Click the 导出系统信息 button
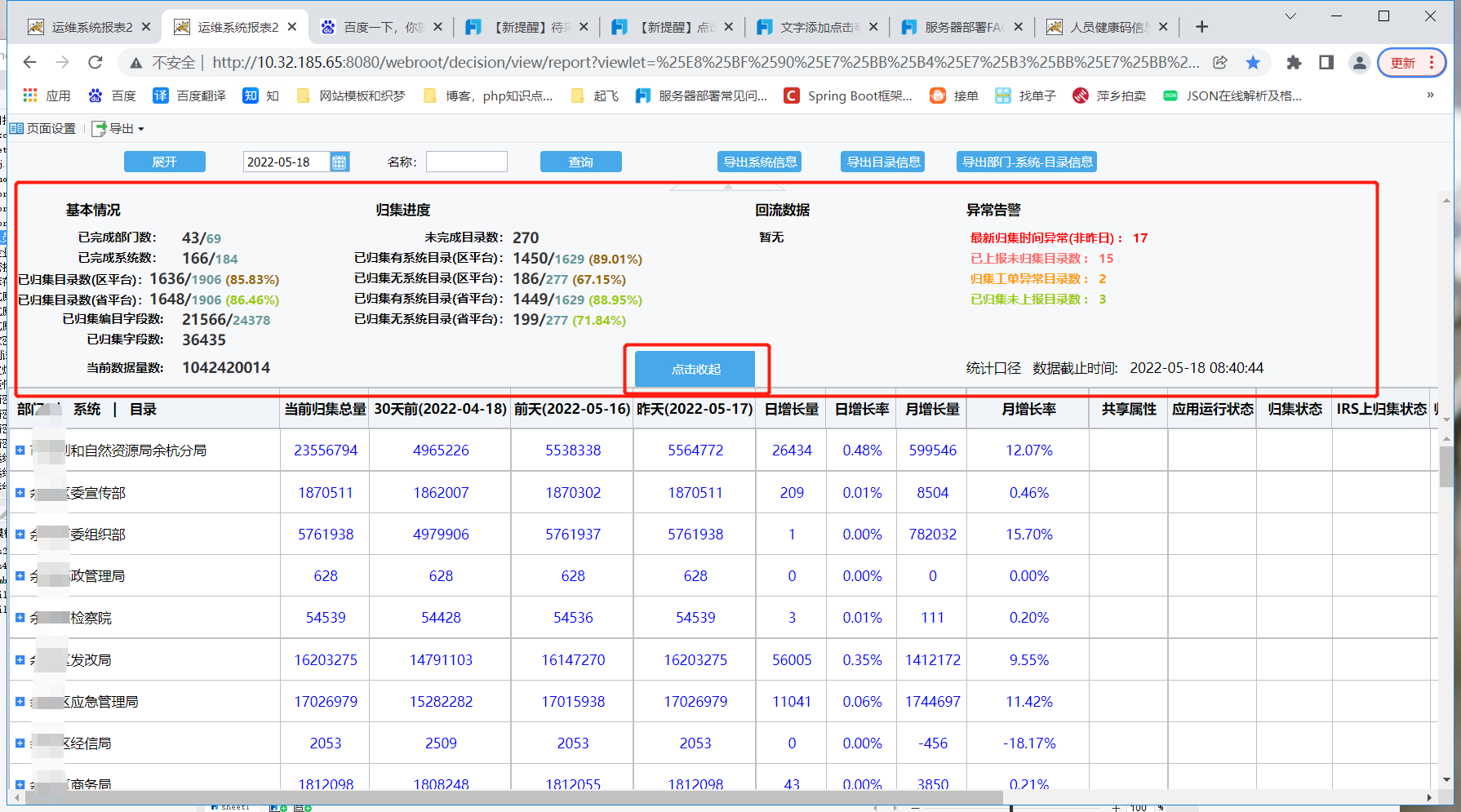The image size is (1461, 812). tap(760, 162)
